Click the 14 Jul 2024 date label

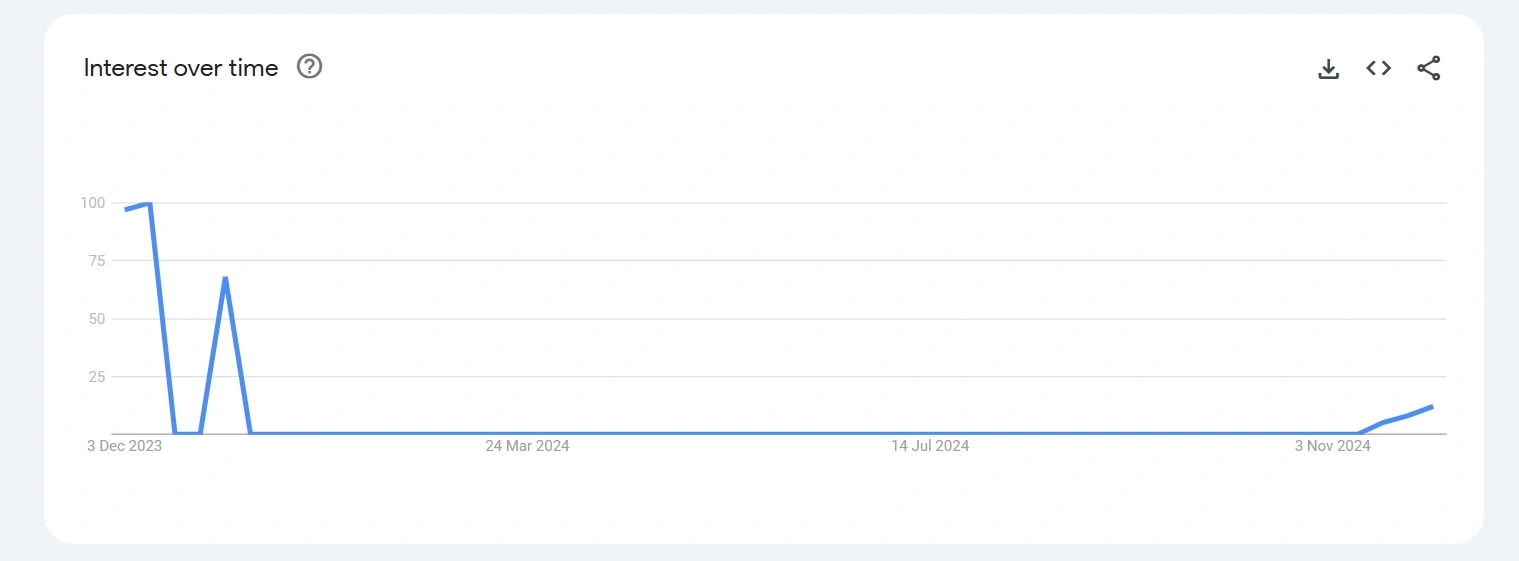(x=930, y=446)
